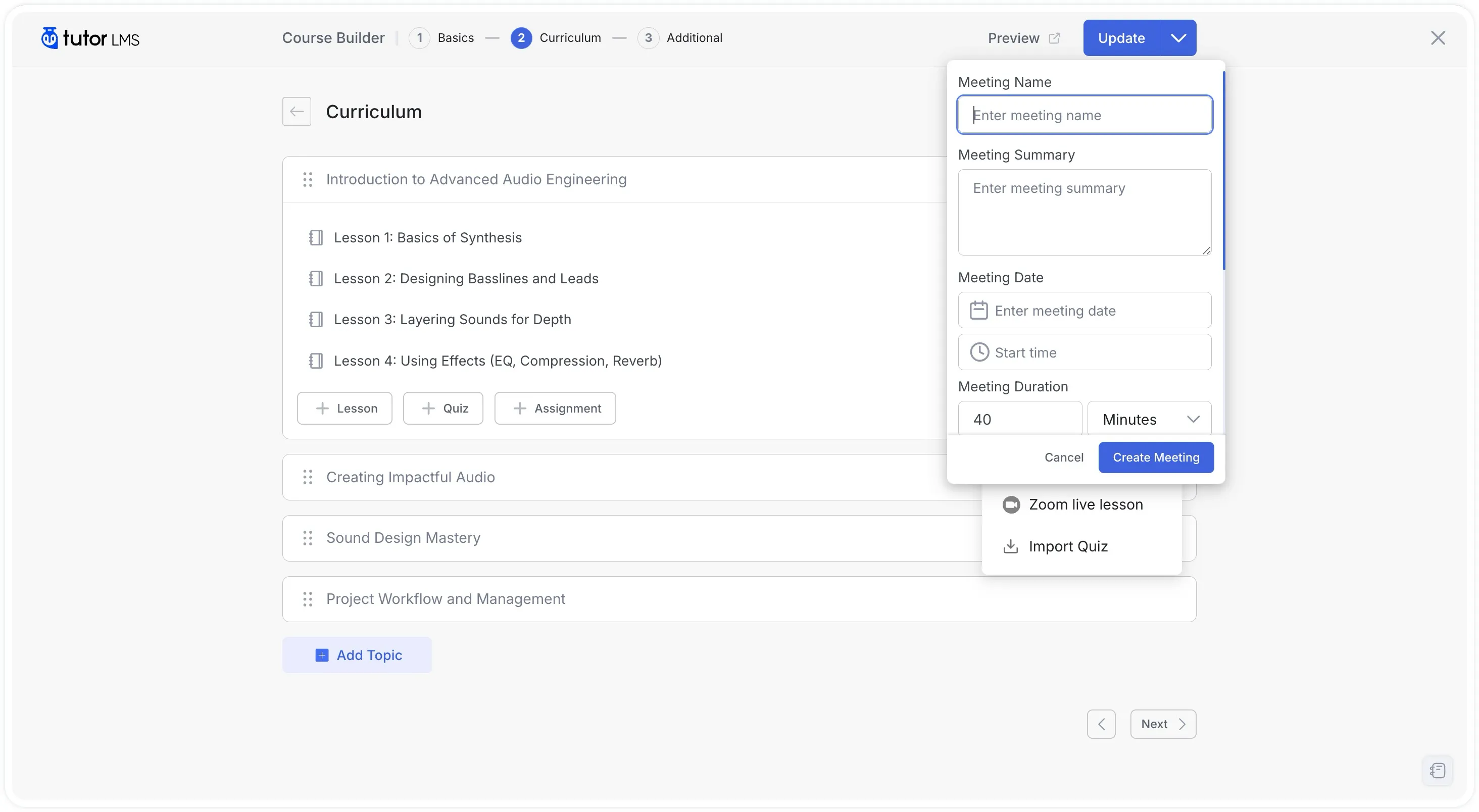Open Lesson 4: Using Effects (EQ, Compression, Reverb)
Viewport: 1479px width, 812px height.
tap(498, 361)
